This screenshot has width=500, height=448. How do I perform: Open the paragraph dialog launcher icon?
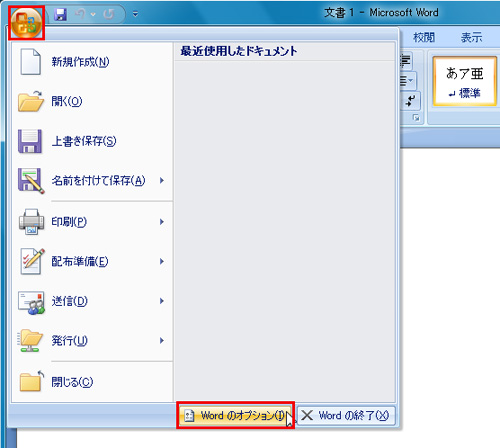point(416,118)
